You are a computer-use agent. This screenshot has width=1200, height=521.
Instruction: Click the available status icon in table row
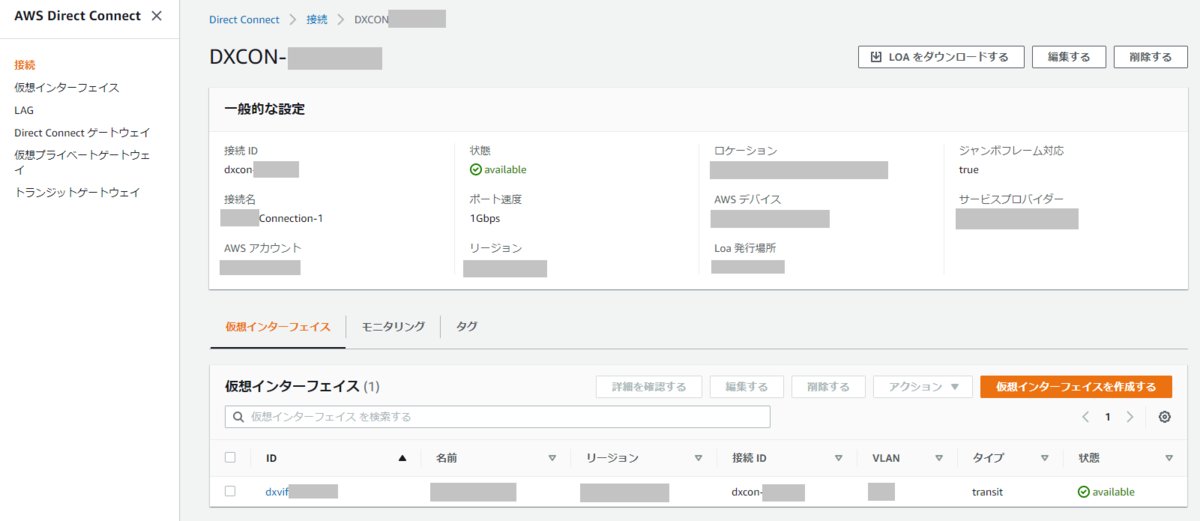[x=1083, y=492]
